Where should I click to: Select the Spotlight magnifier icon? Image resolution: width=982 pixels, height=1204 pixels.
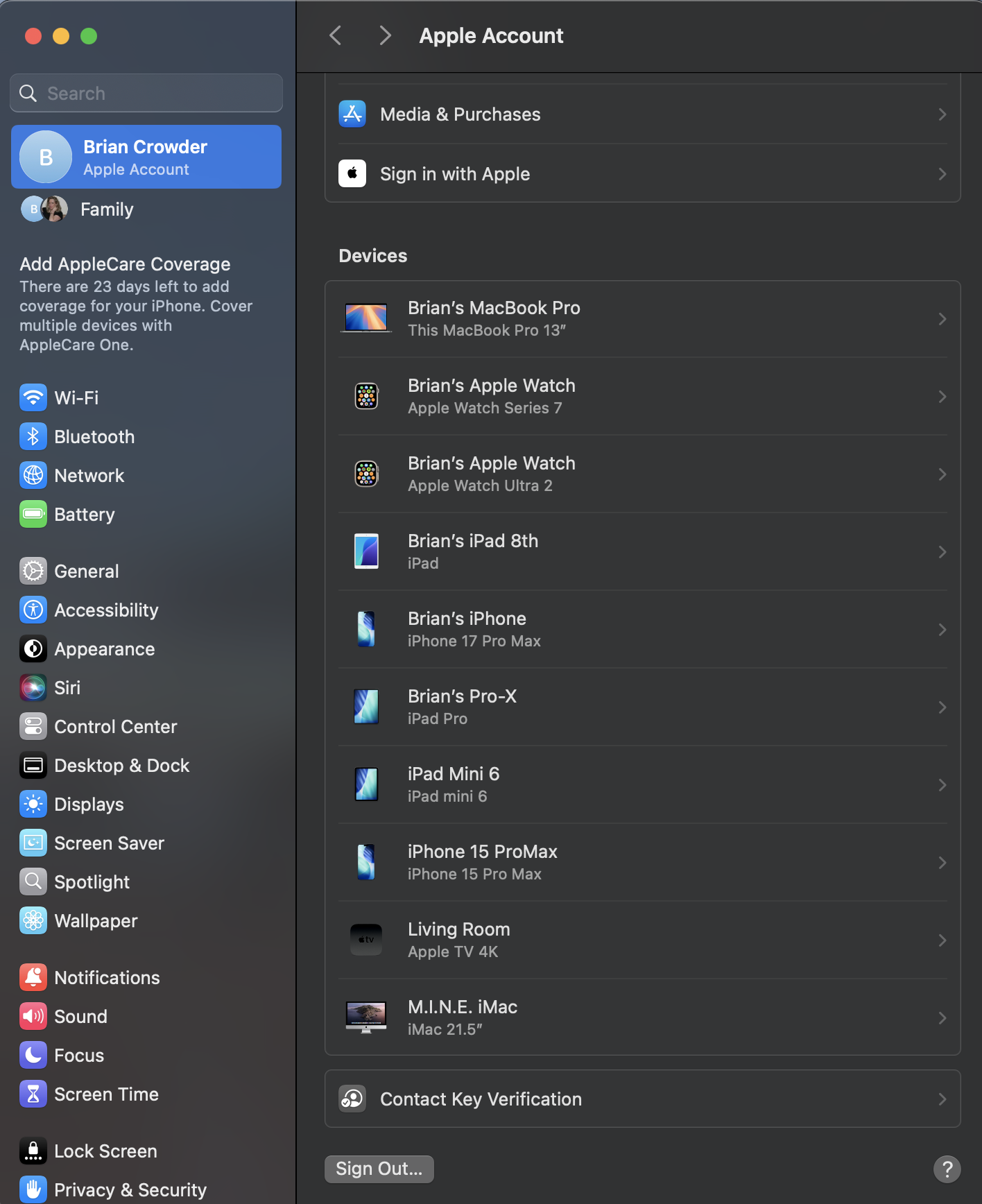[33, 882]
